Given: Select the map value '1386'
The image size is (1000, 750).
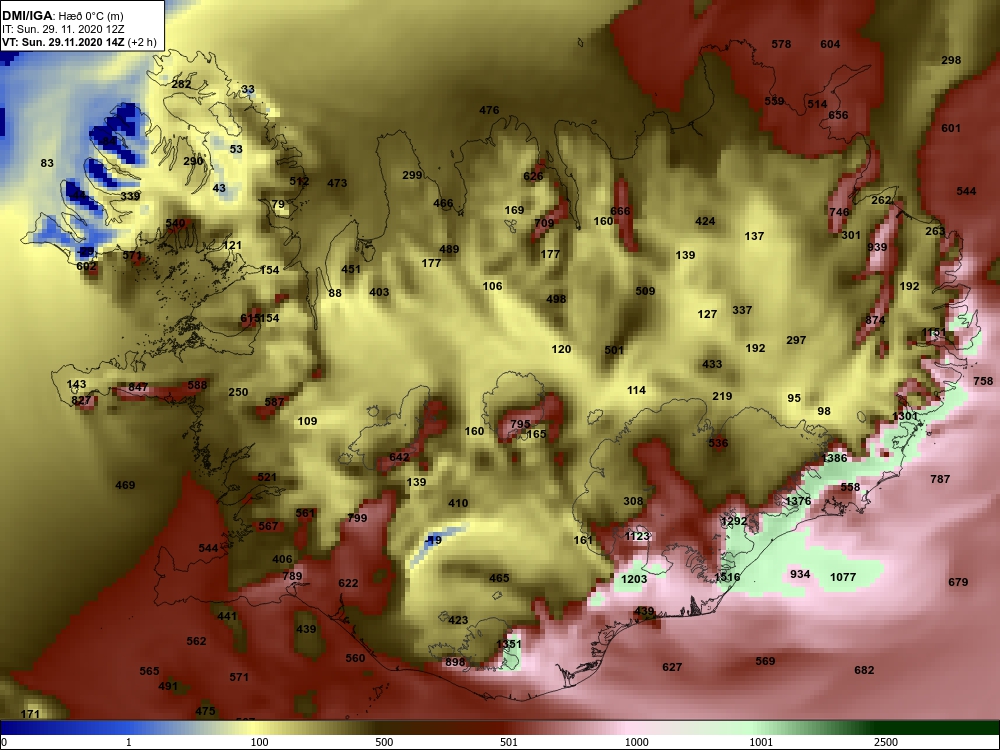Looking at the screenshot, I should pos(835,458).
